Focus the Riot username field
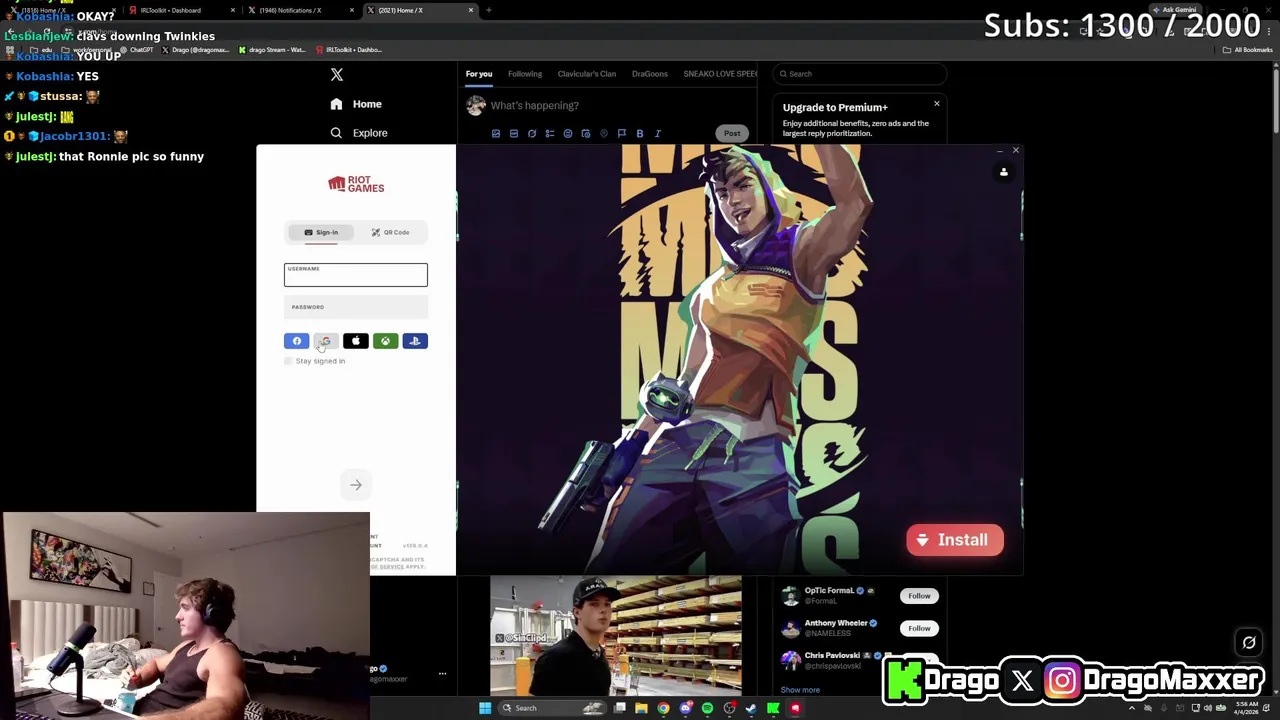 [x=355, y=275]
